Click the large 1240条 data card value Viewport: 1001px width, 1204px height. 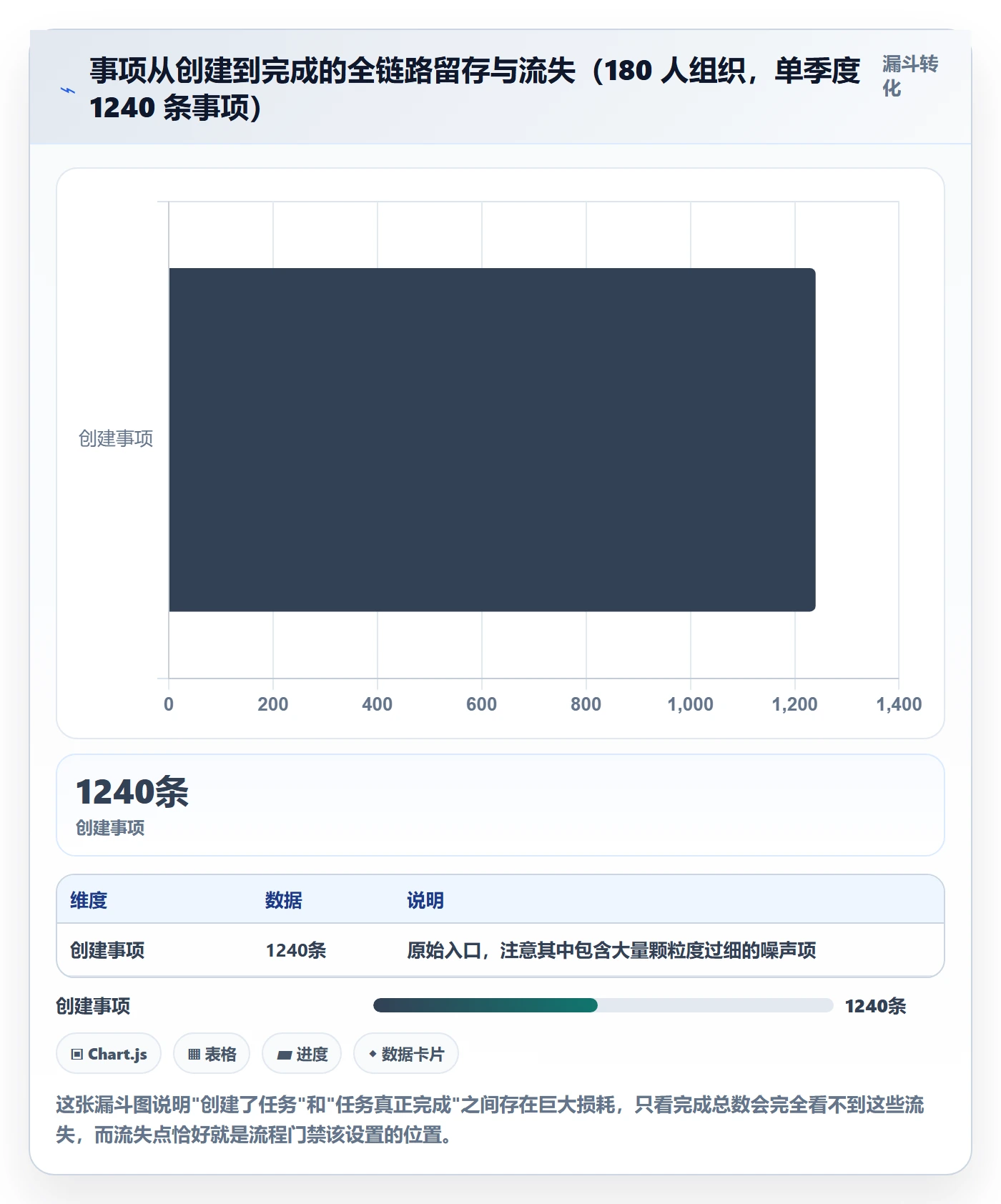coord(132,792)
